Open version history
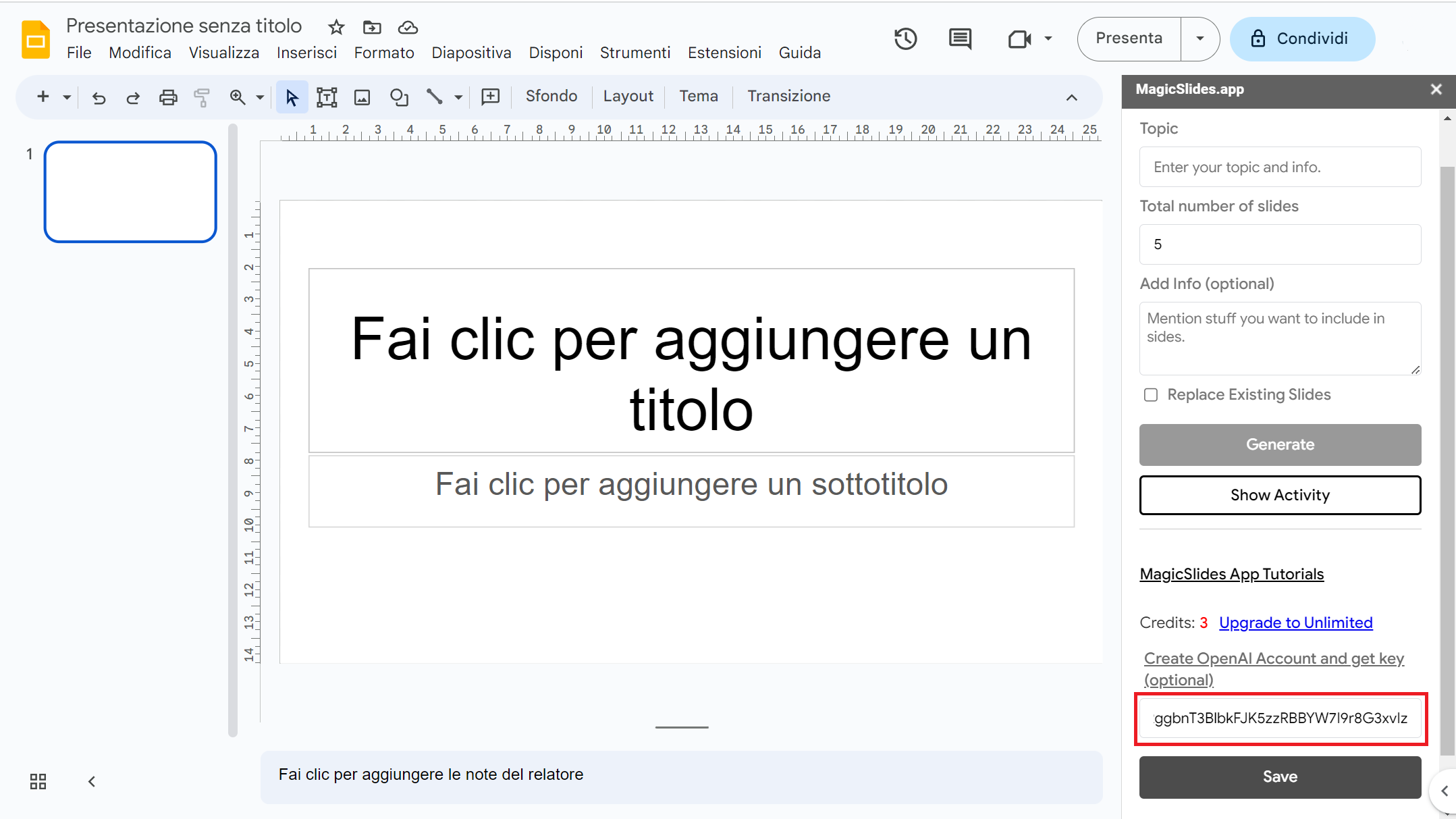The width and height of the screenshot is (1456, 819). 905,38
